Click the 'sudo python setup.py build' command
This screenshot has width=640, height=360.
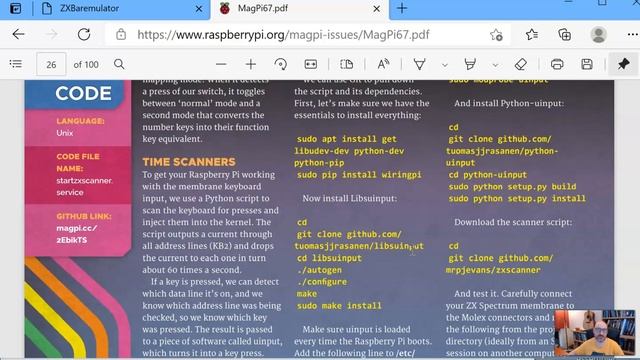click(512, 187)
